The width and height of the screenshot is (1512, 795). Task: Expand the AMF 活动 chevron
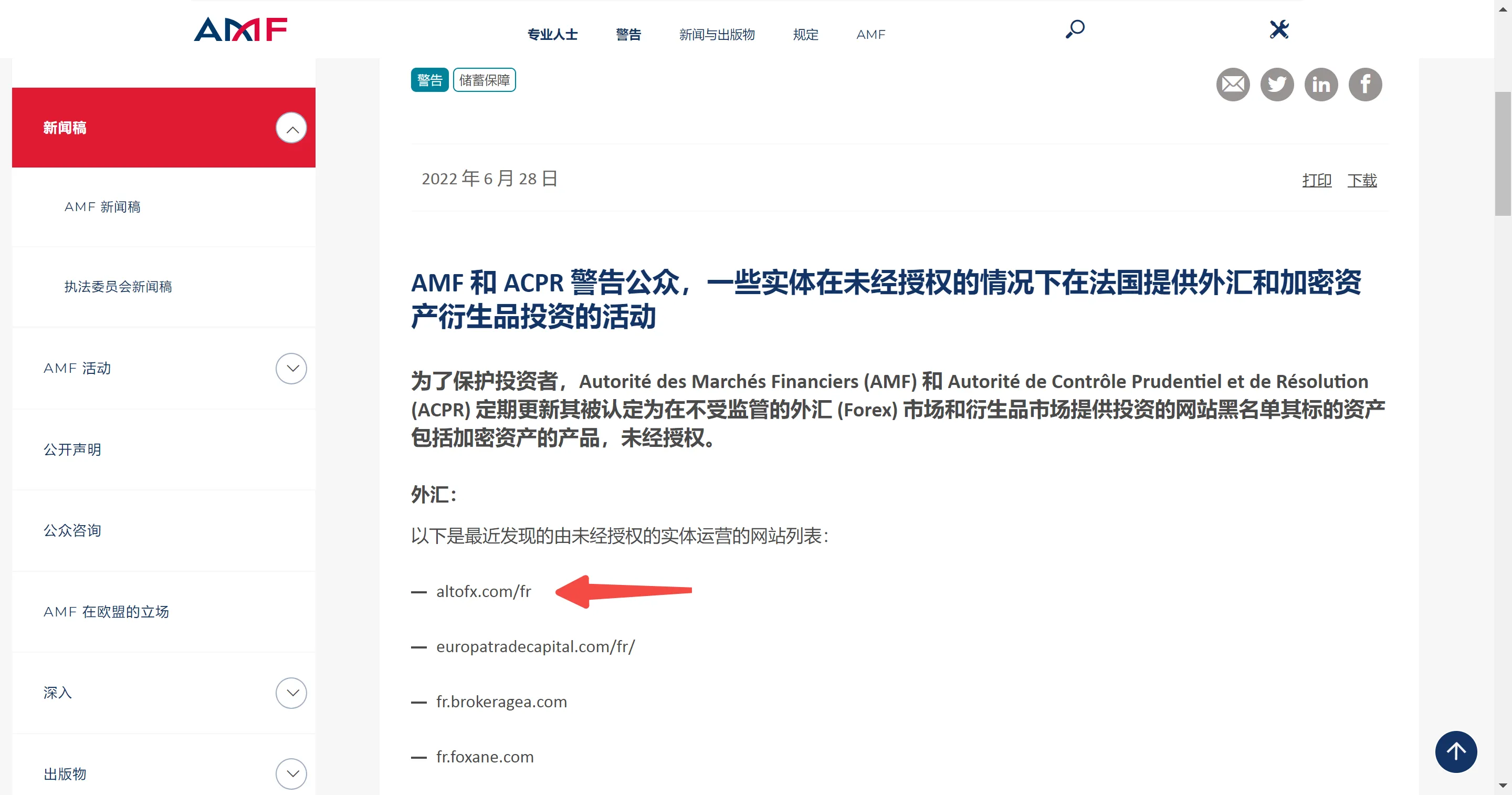coord(292,369)
